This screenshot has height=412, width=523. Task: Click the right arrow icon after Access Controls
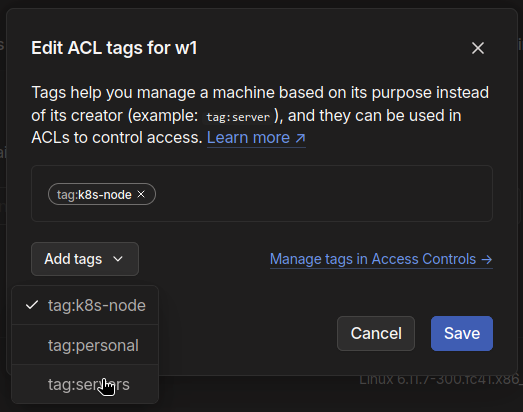tap(487, 259)
